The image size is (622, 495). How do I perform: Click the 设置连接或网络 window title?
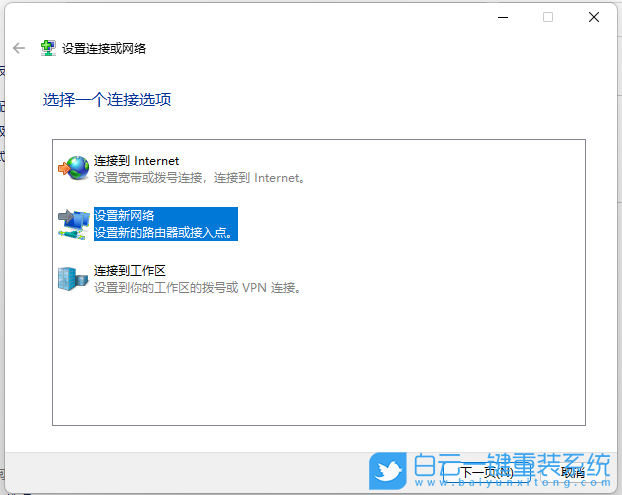click(x=104, y=48)
